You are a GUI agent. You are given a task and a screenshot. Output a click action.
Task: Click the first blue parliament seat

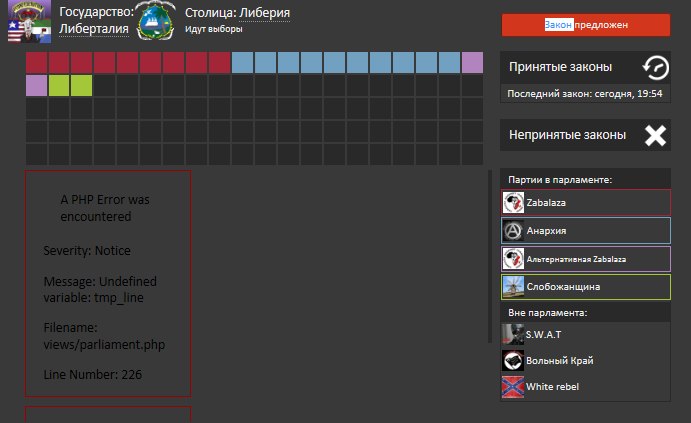[x=242, y=63]
